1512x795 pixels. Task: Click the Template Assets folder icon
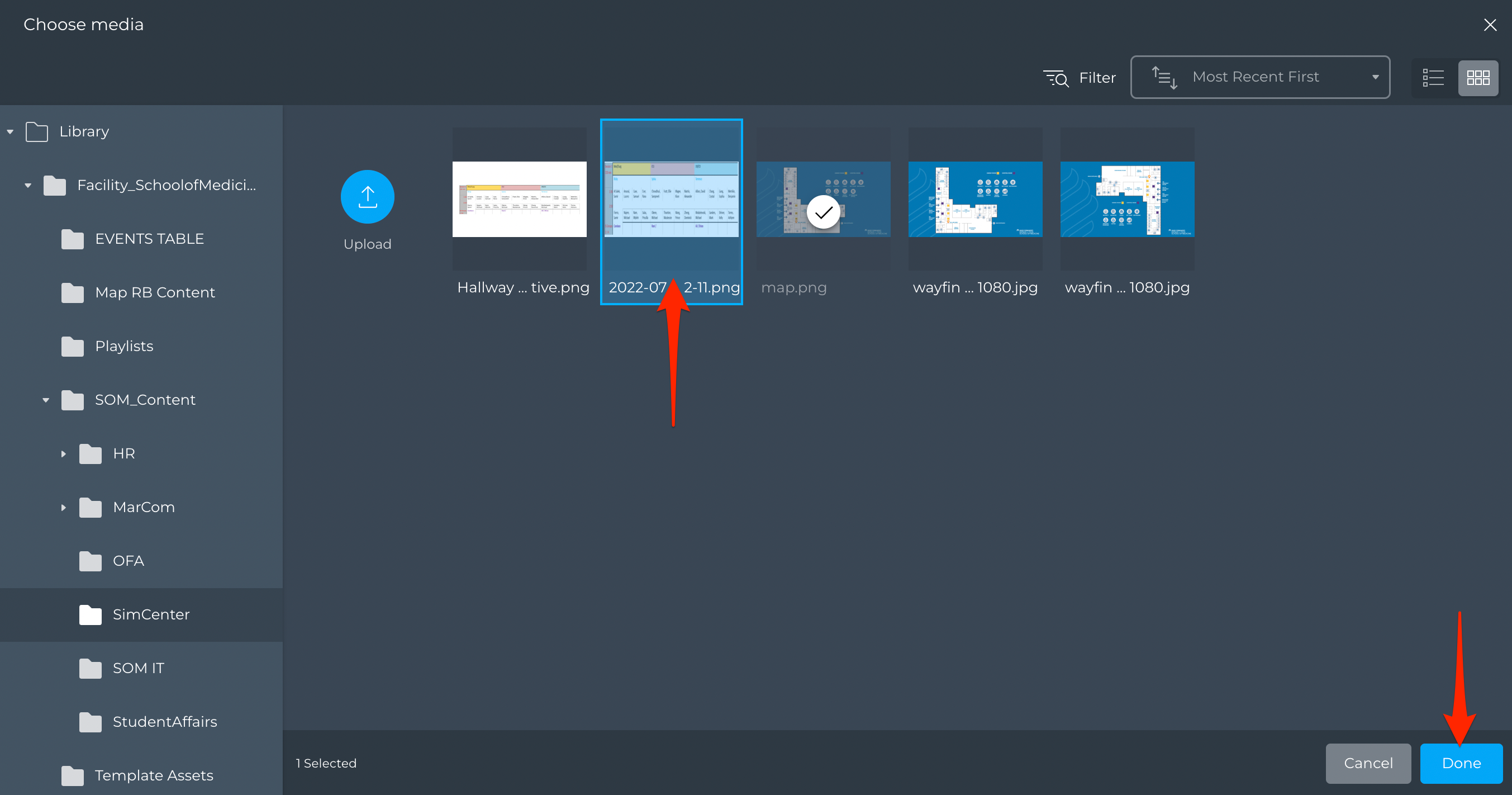point(73,775)
